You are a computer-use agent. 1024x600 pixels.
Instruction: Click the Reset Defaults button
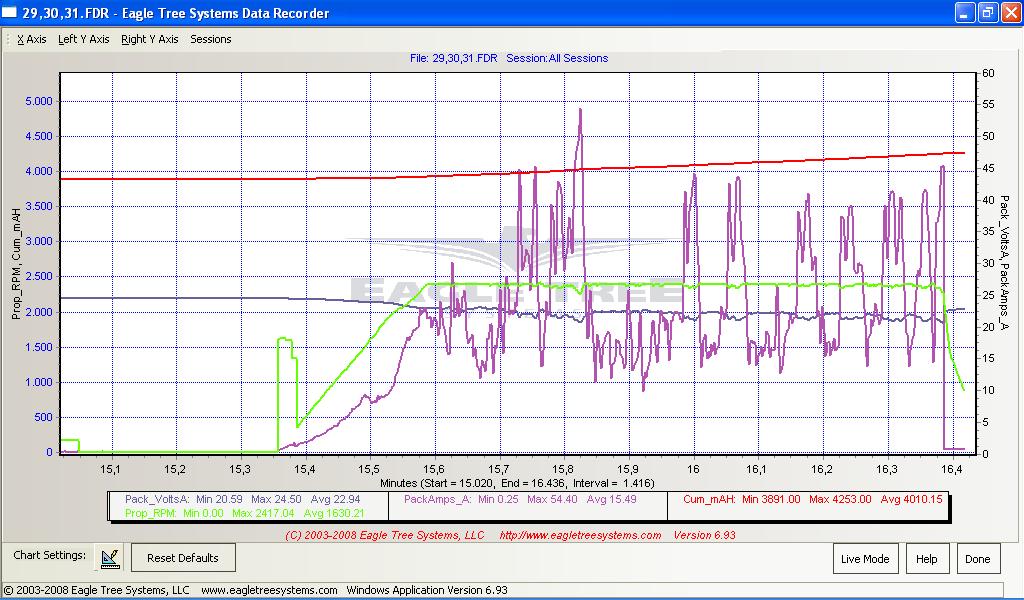183,558
